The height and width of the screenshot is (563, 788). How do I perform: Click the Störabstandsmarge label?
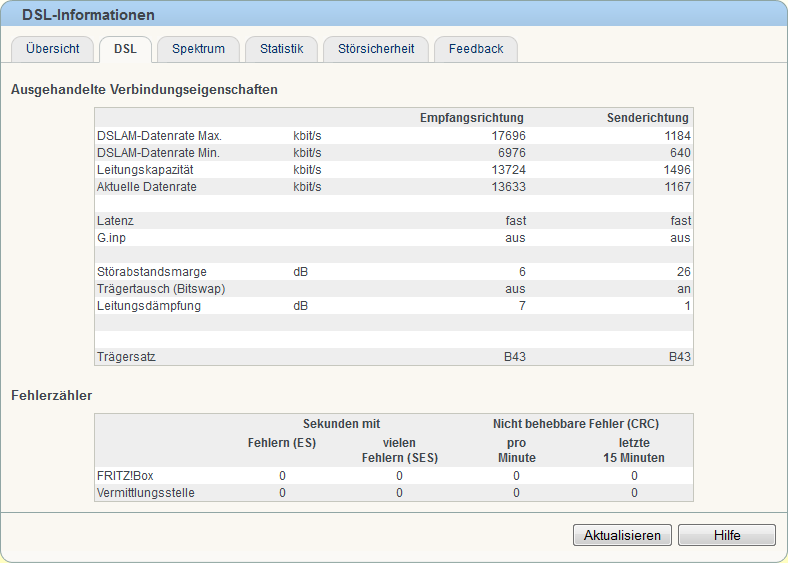(152, 272)
